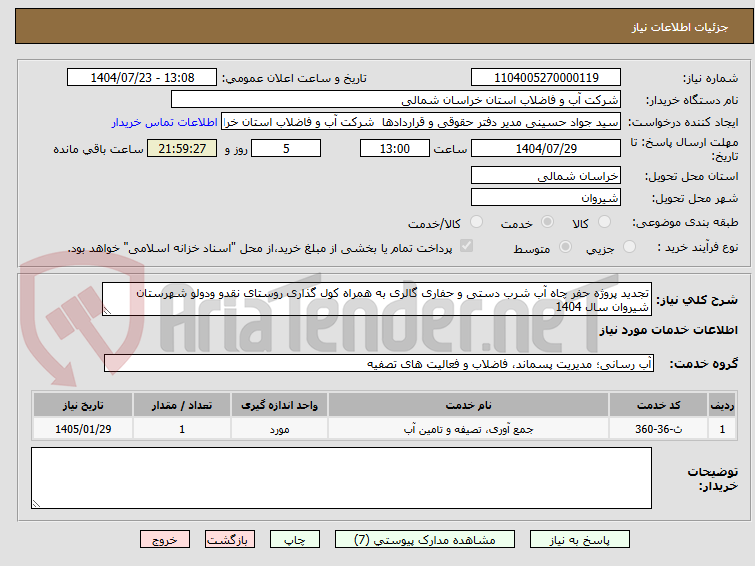
Task: Click the توضیحات خریدار text area
Action: [341, 478]
